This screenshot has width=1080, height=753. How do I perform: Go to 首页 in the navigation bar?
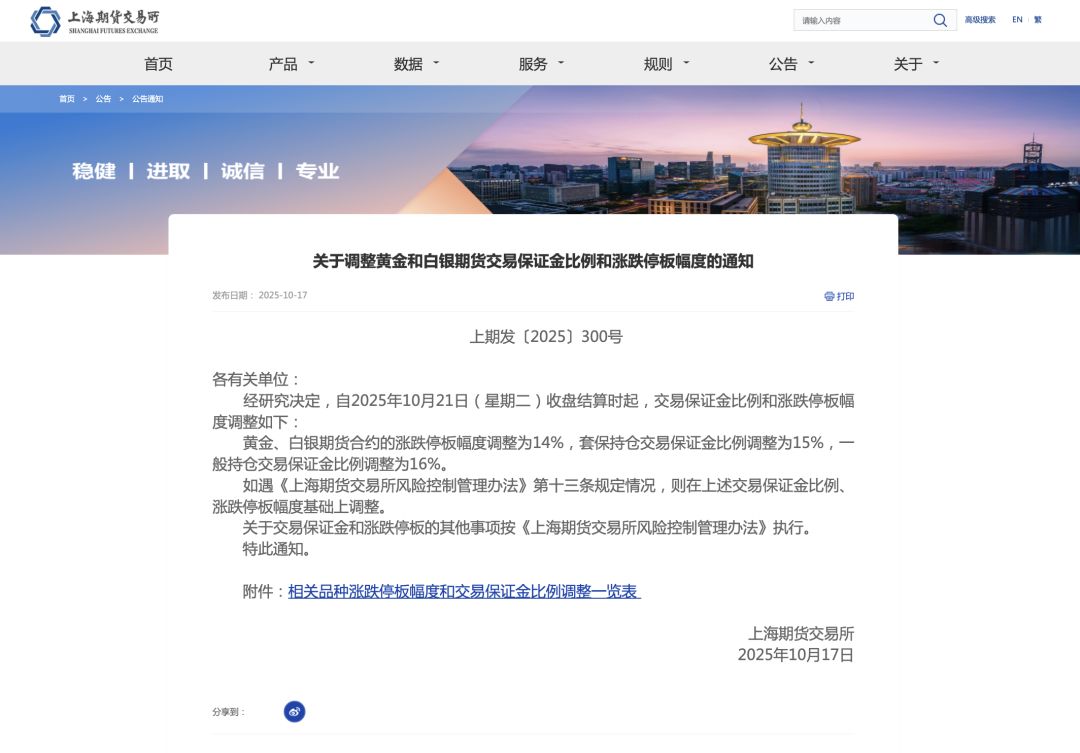[x=158, y=64]
